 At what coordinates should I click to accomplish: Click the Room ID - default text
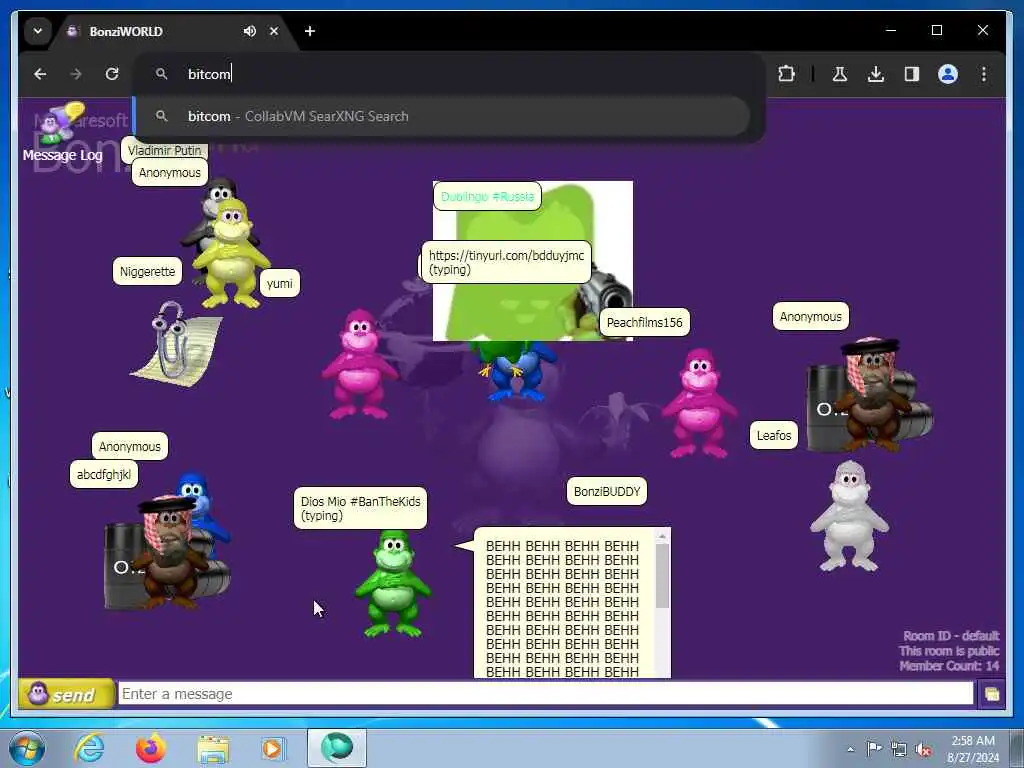(x=951, y=636)
